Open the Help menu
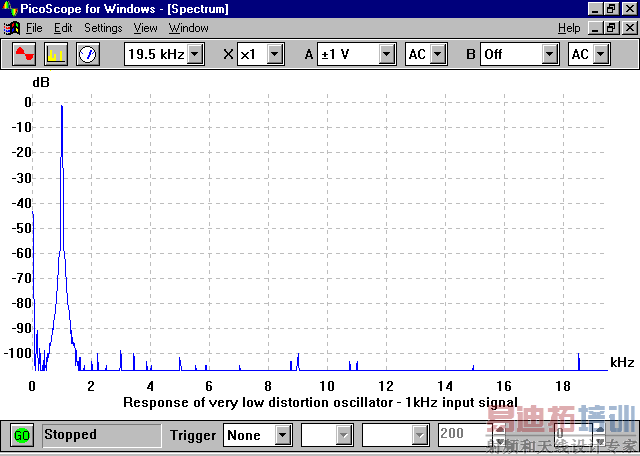Image resolution: width=640 pixels, height=456 pixels. click(569, 28)
